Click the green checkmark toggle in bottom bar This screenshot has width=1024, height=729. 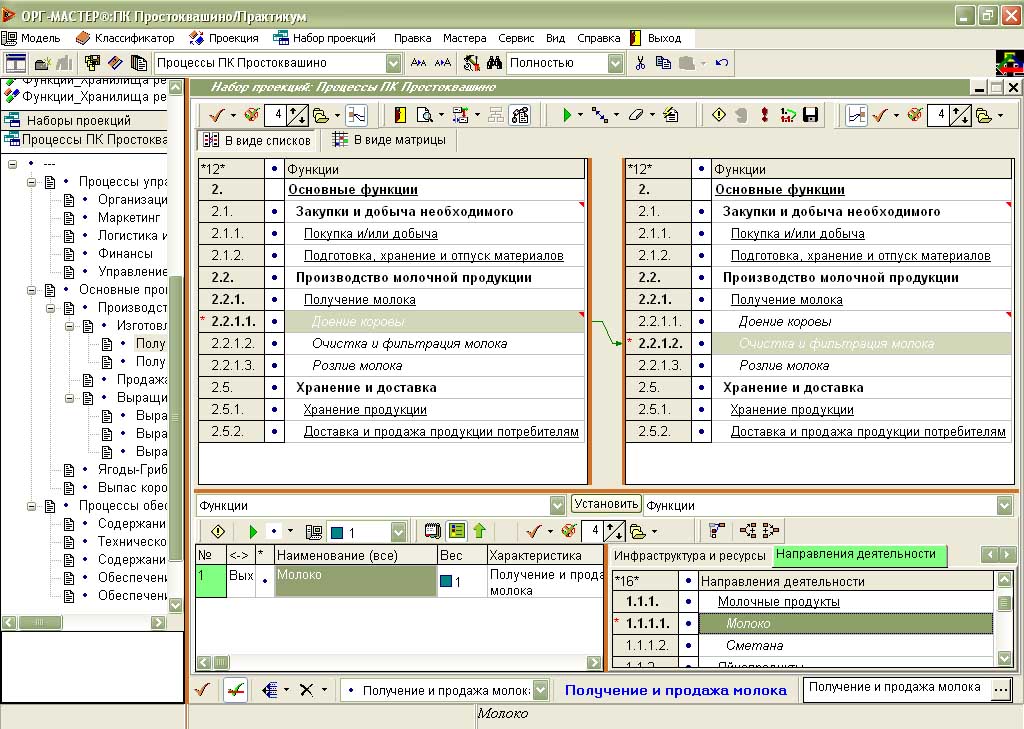(x=235, y=690)
